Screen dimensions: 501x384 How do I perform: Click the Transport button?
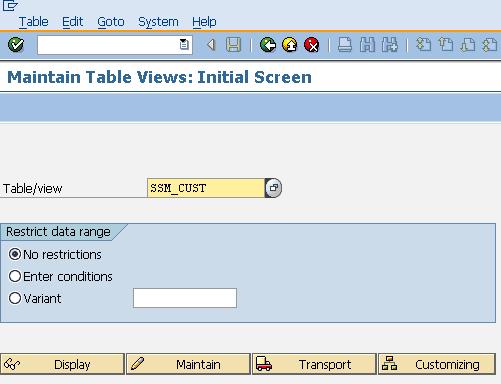coord(314,364)
